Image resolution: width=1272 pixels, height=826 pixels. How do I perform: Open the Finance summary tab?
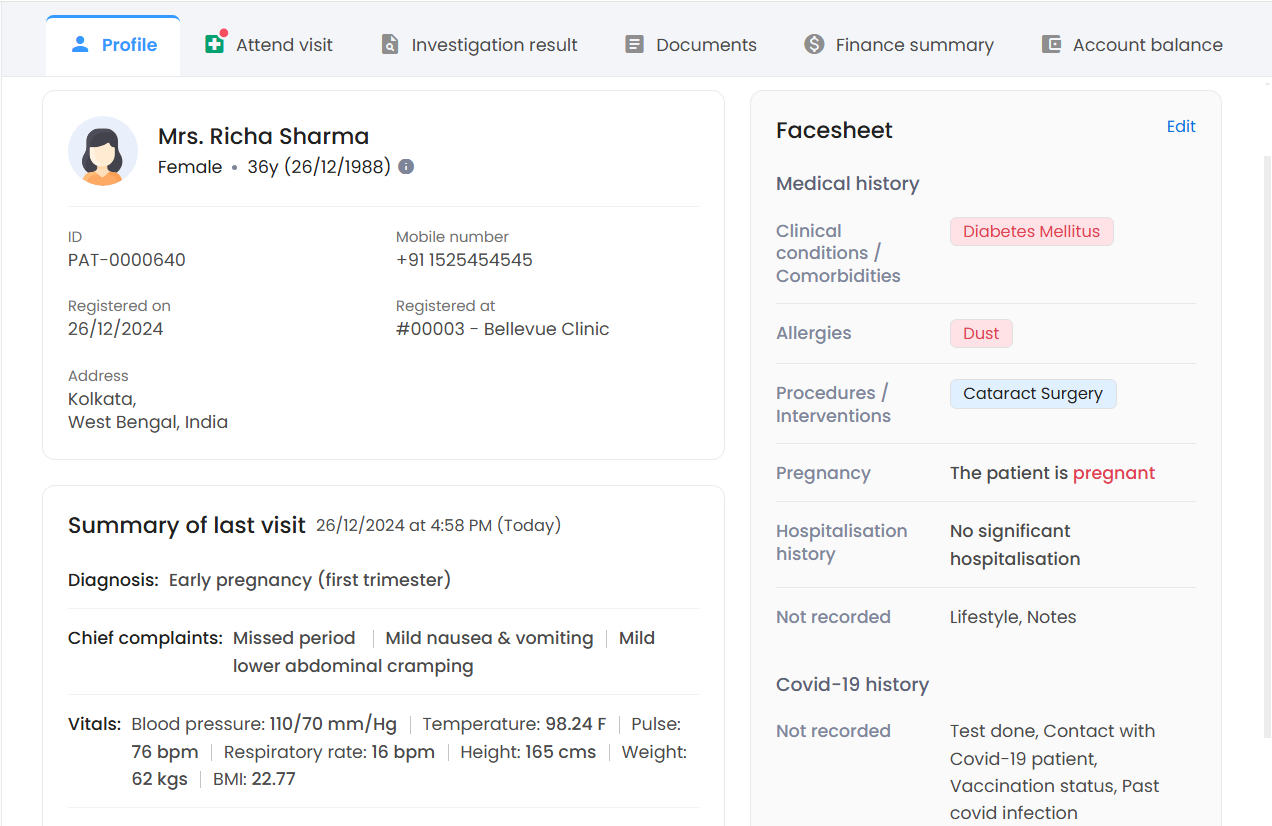coord(899,45)
